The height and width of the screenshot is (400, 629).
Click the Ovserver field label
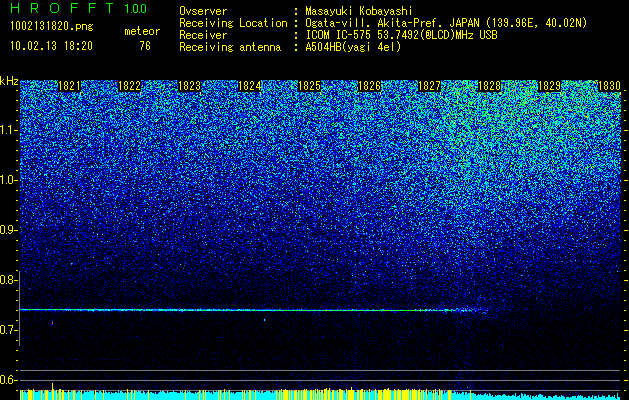tap(203, 12)
